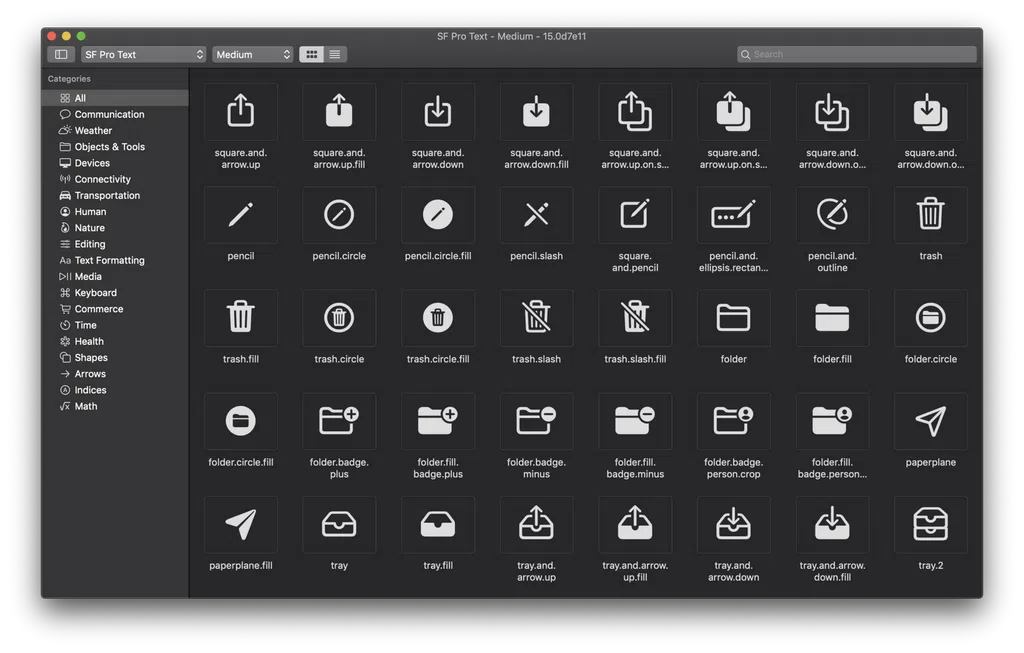The width and height of the screenshot is (1024, 653).
Task: Select the folder.fill symbol
Action: (832, 318)
